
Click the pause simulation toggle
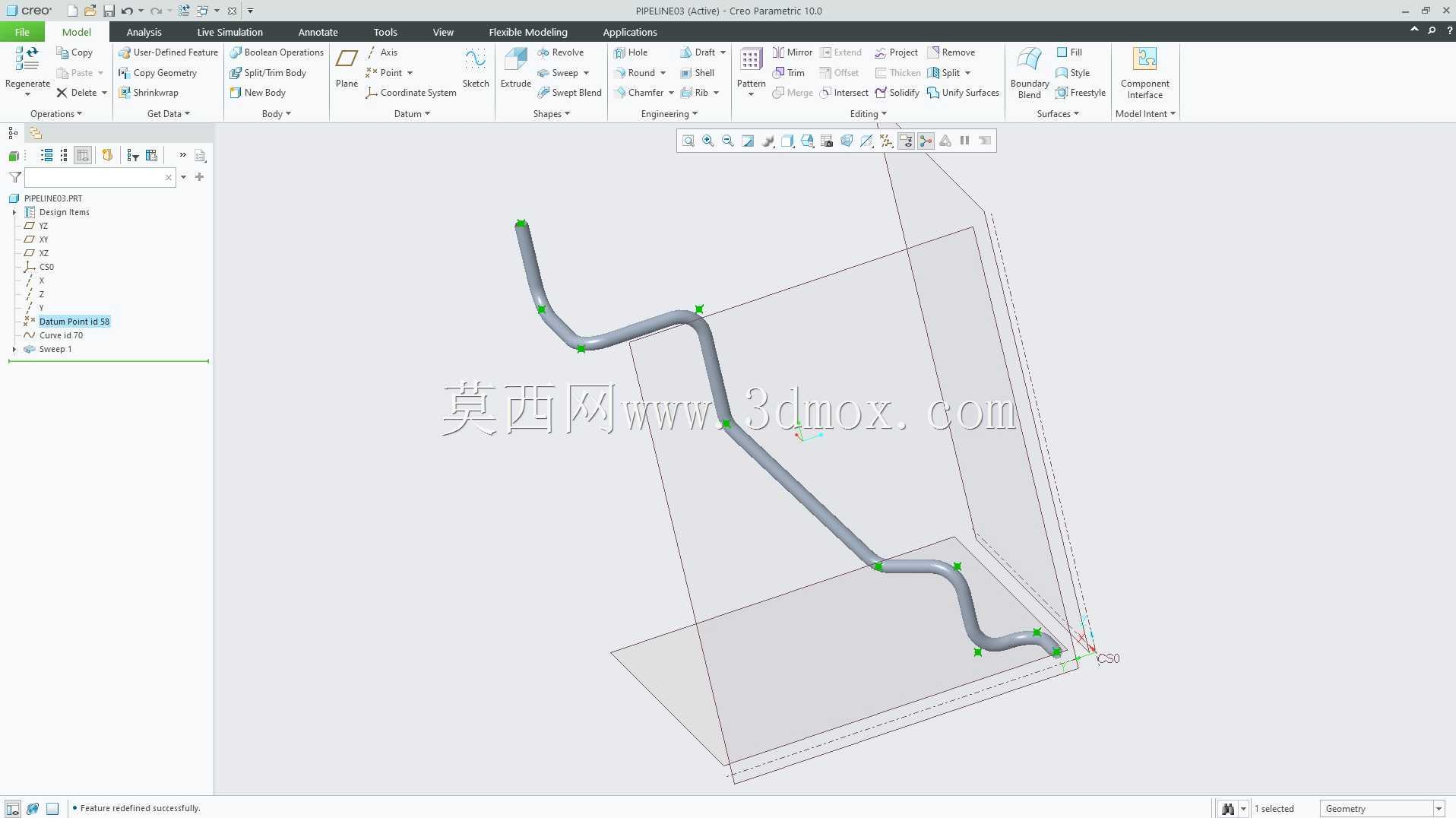click(x=964, y=141)
